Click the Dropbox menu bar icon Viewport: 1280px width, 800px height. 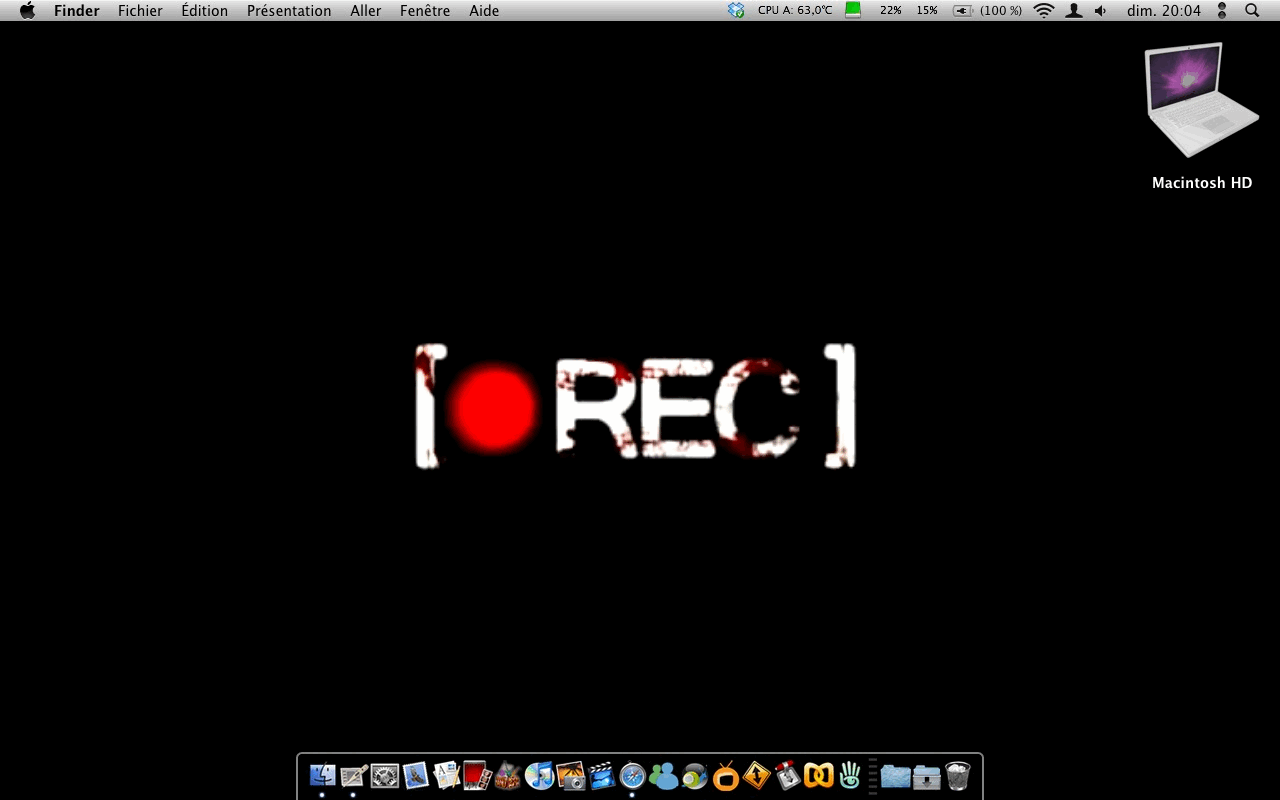pyautogui.click(x=736, y=10)
